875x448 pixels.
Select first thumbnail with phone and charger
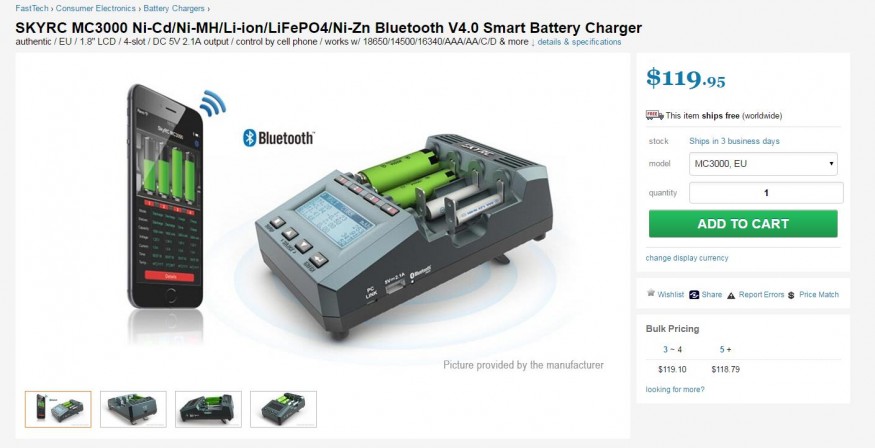click(58, 409)
